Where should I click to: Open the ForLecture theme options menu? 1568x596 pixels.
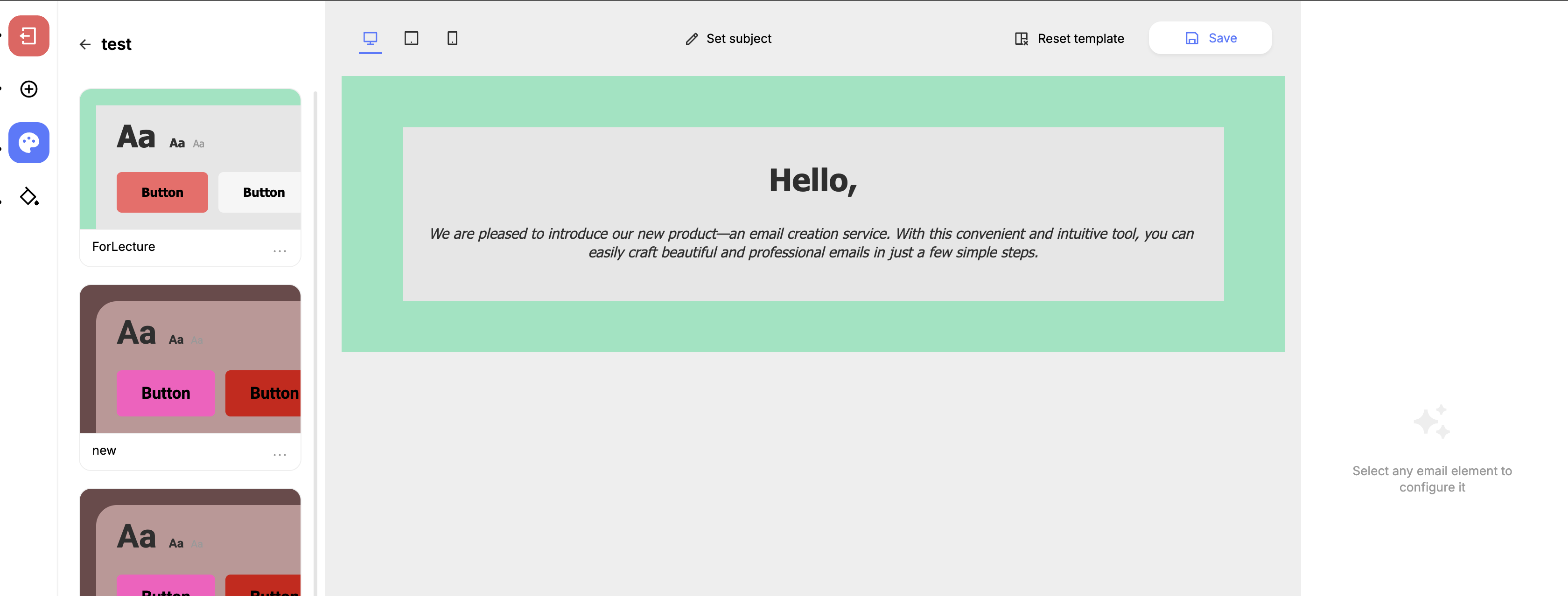280,250
